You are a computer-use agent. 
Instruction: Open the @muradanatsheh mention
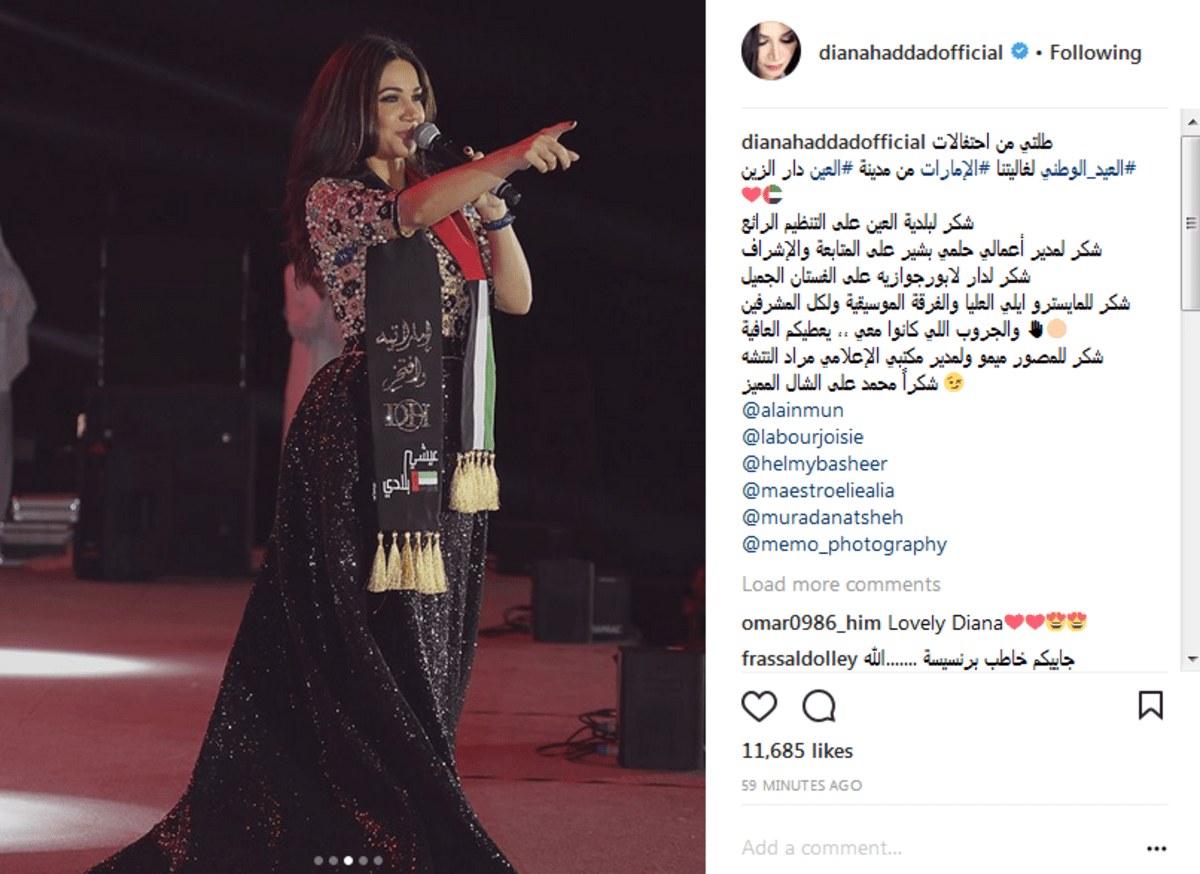point(822,518)
